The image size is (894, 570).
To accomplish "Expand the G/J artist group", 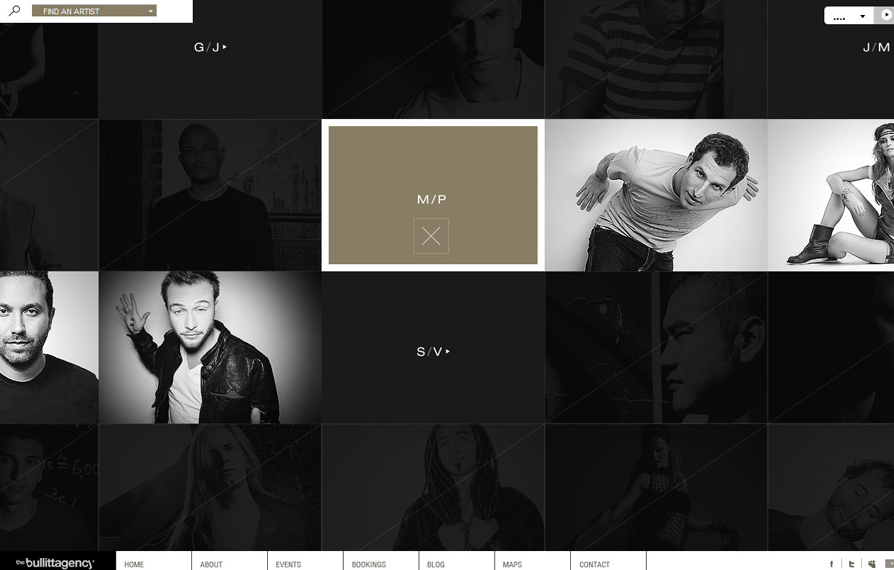I will (x=210, y=47).
